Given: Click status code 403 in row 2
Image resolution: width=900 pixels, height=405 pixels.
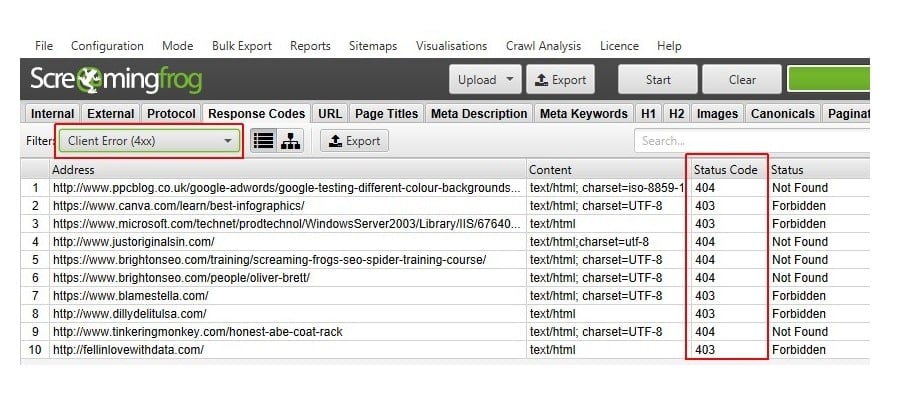Looking at the screenshot, I should coord(705,205).
